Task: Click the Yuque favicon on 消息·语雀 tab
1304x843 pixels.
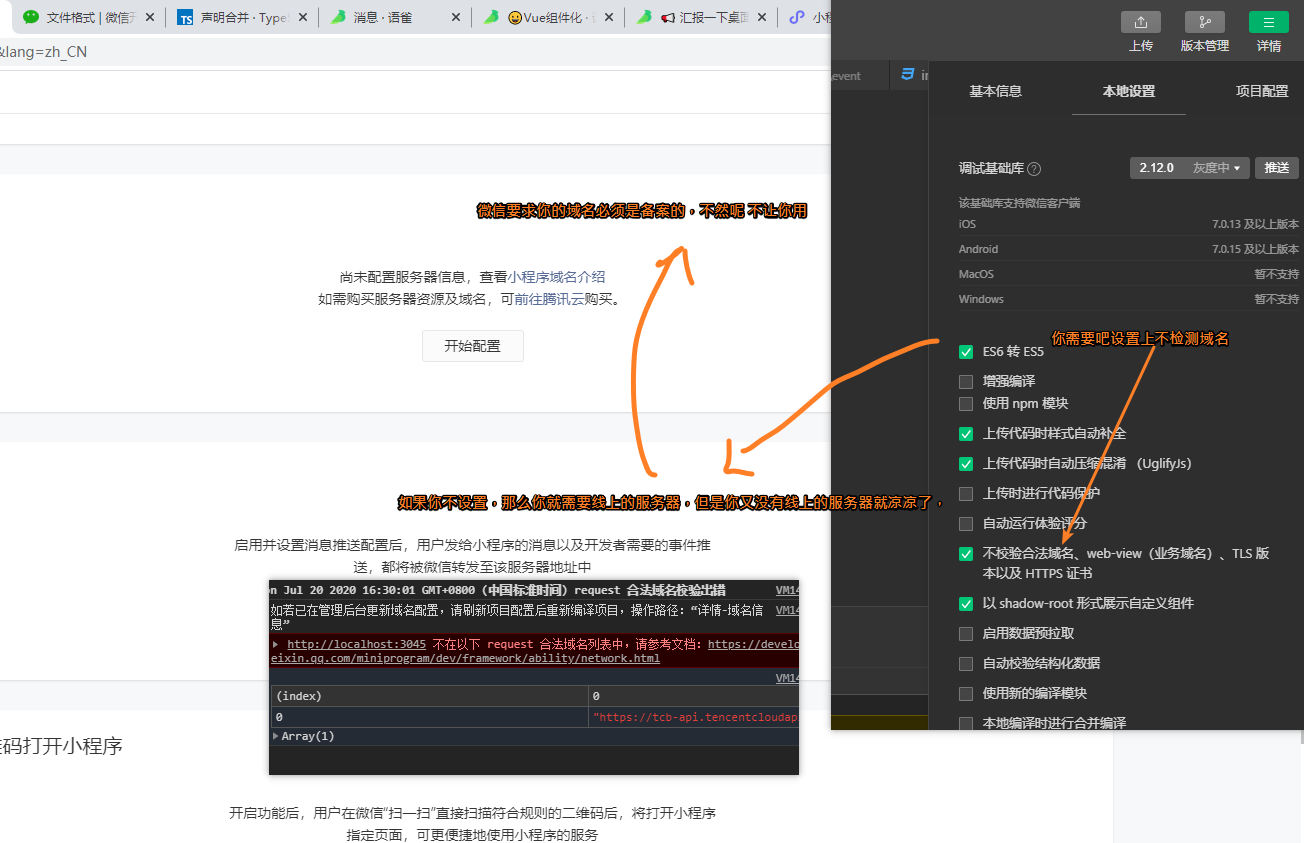Action: [339, 17]
